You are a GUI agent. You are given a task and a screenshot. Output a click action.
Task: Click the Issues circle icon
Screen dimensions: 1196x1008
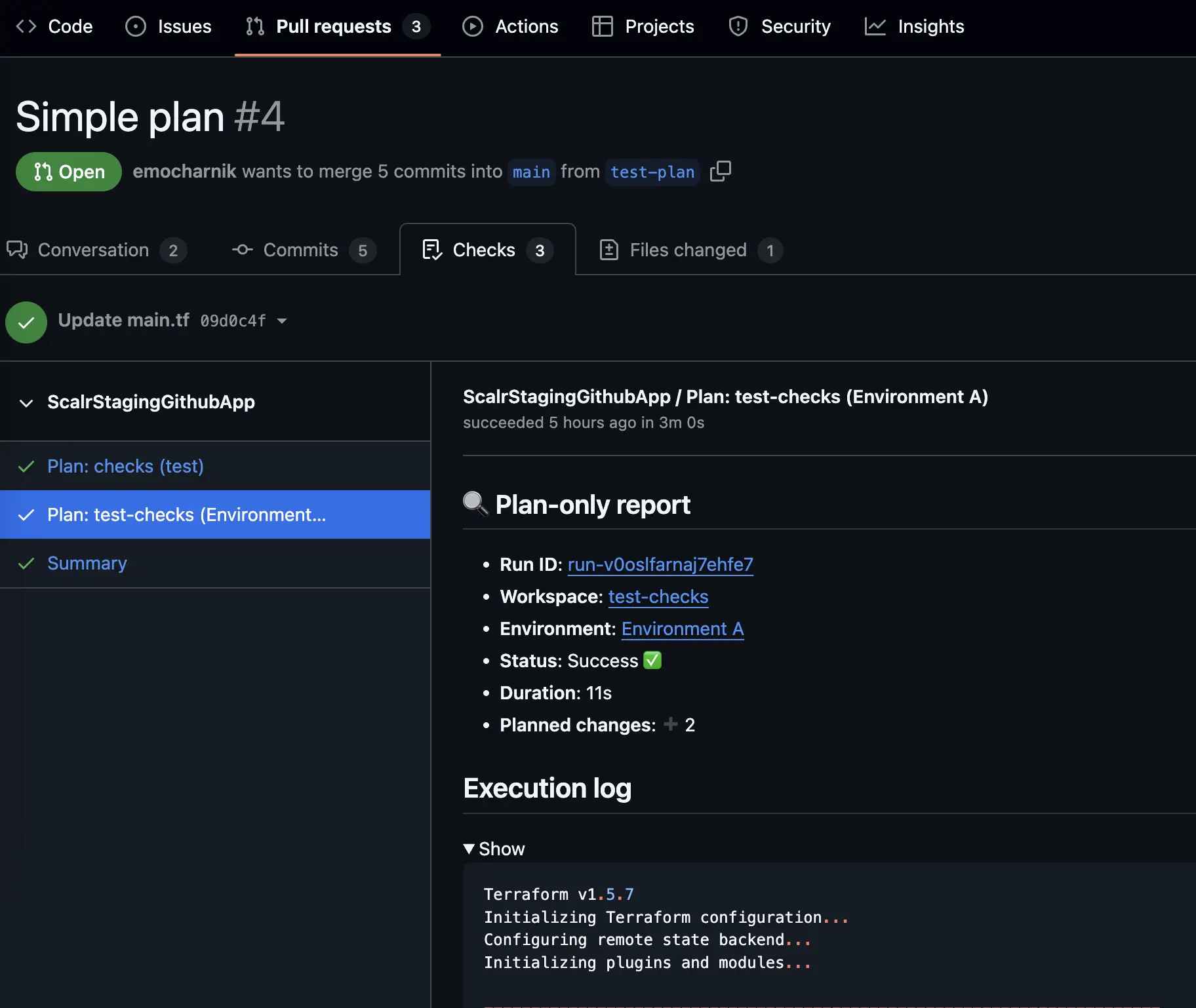pyautogui.click(x=136, y=26)
